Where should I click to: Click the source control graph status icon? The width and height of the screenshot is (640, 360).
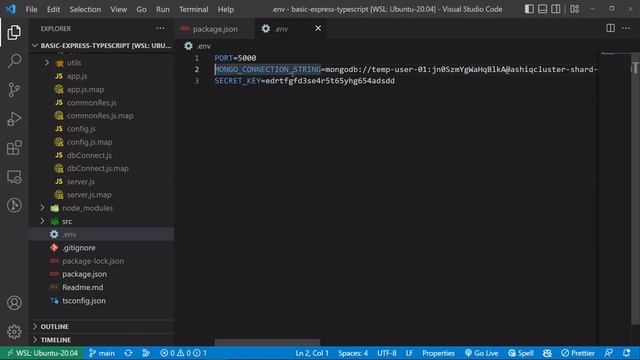[x=146, y=353]
